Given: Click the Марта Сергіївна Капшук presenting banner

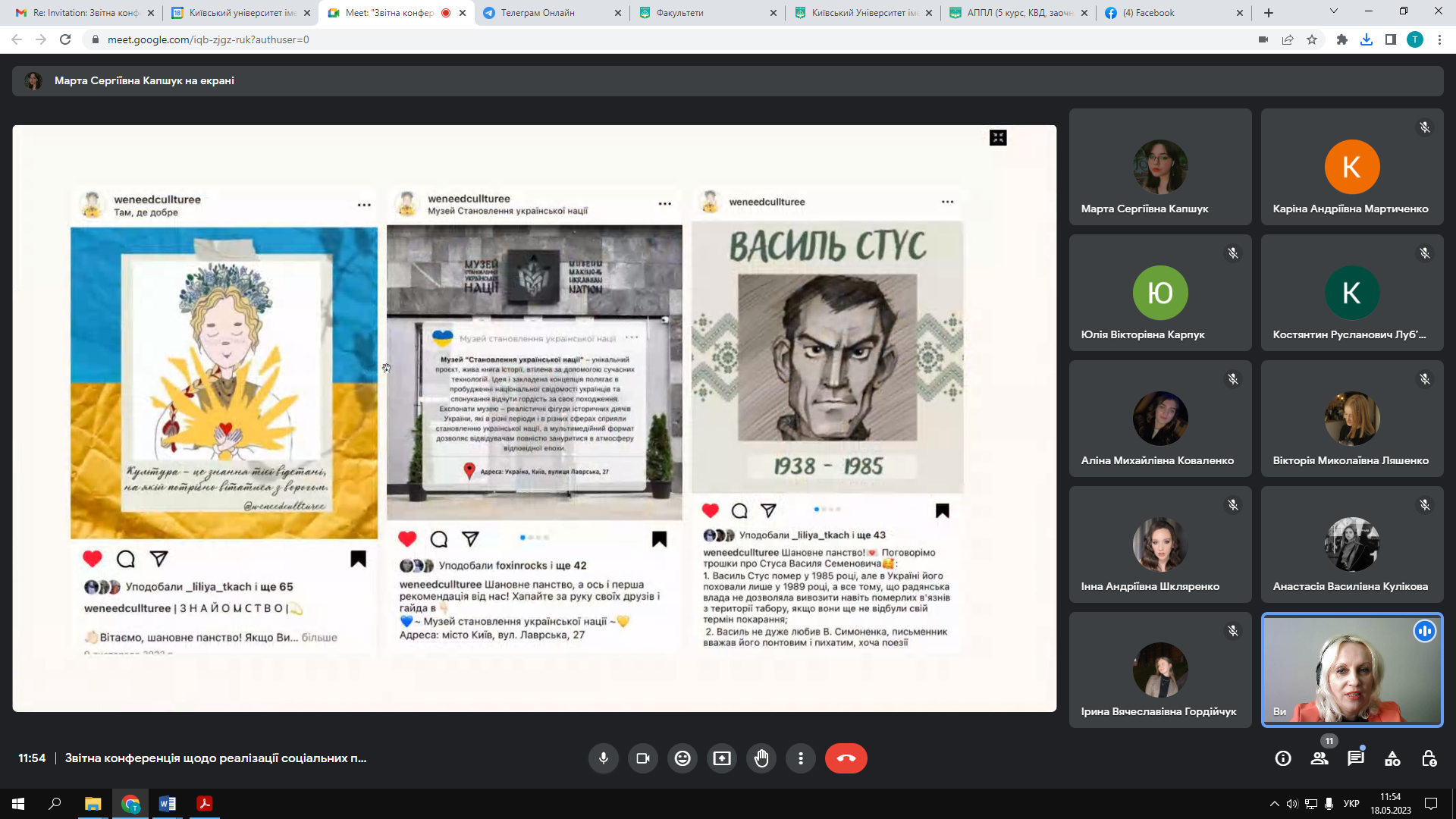Looking at the screenshot, I should tap(144, 80).
